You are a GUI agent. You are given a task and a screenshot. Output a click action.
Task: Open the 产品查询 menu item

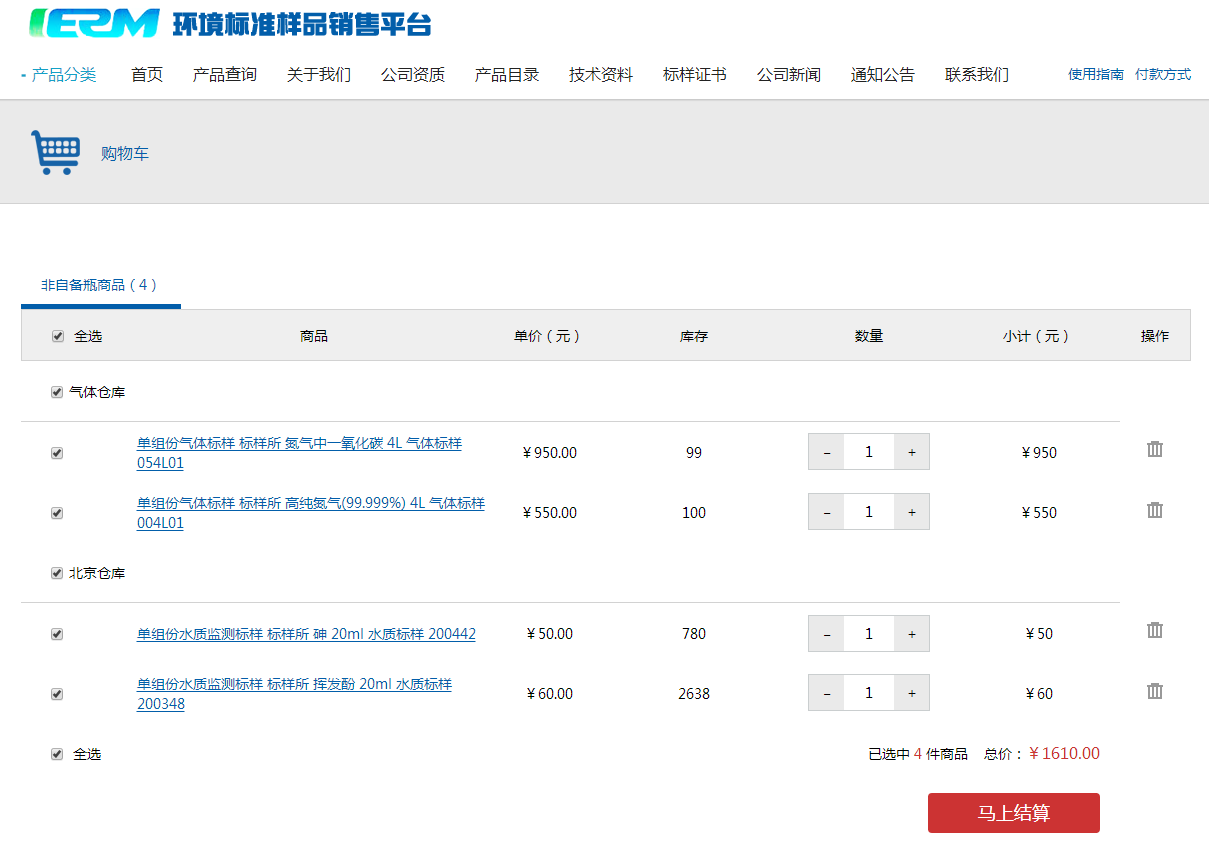[224, 75]
